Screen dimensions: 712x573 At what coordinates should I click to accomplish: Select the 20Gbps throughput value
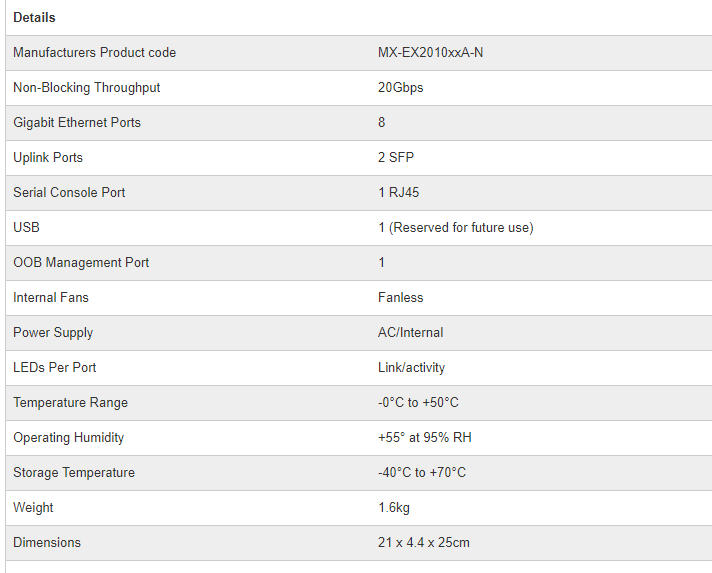(400, 88)
